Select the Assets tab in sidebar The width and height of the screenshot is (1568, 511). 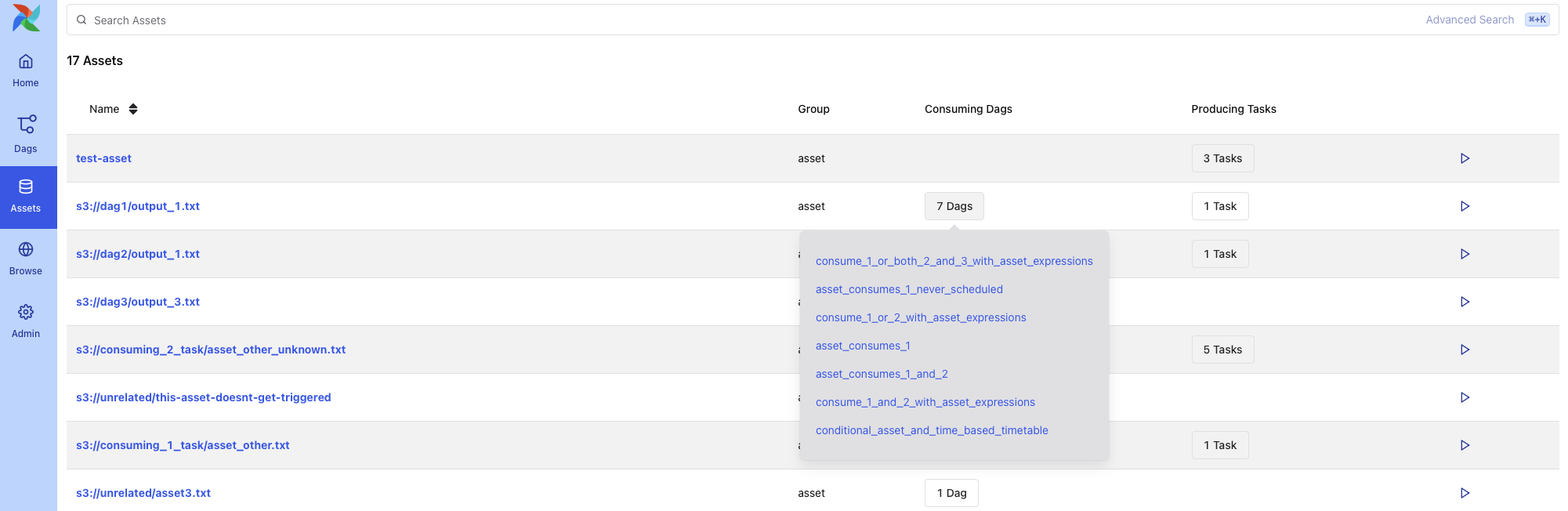pyautogui.click(x=26, y=197)
